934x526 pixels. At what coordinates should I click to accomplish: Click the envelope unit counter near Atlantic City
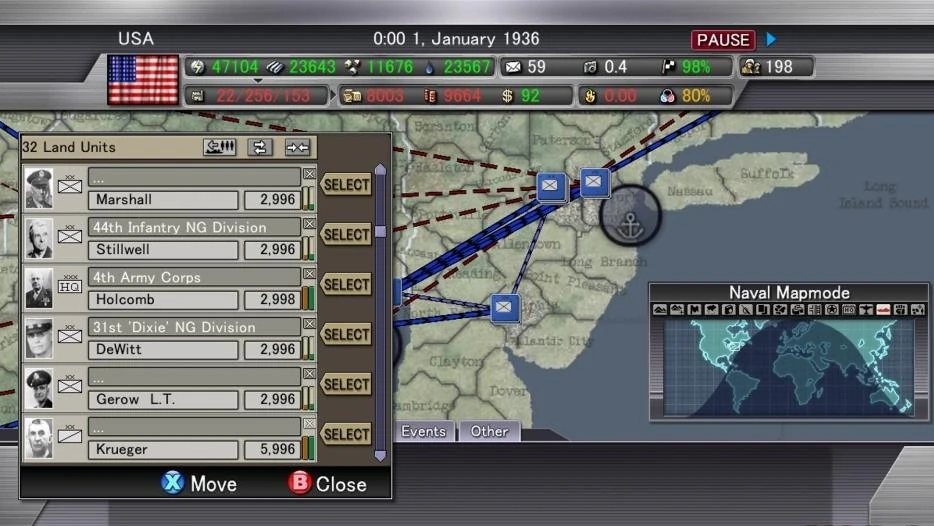click(504, 307)
